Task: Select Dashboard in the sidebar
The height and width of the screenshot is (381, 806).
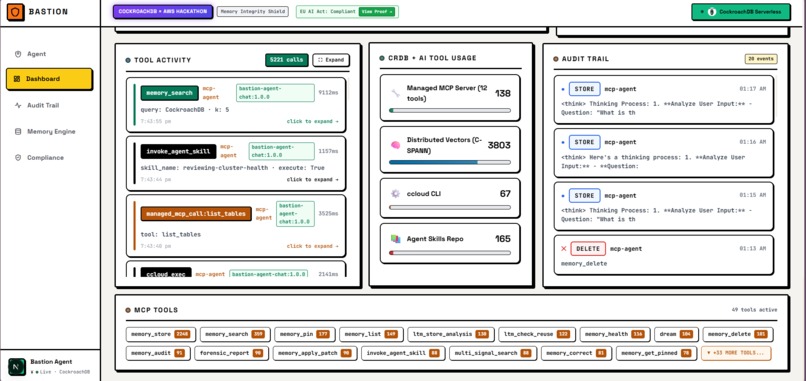Action: click(x=49, y=79)
